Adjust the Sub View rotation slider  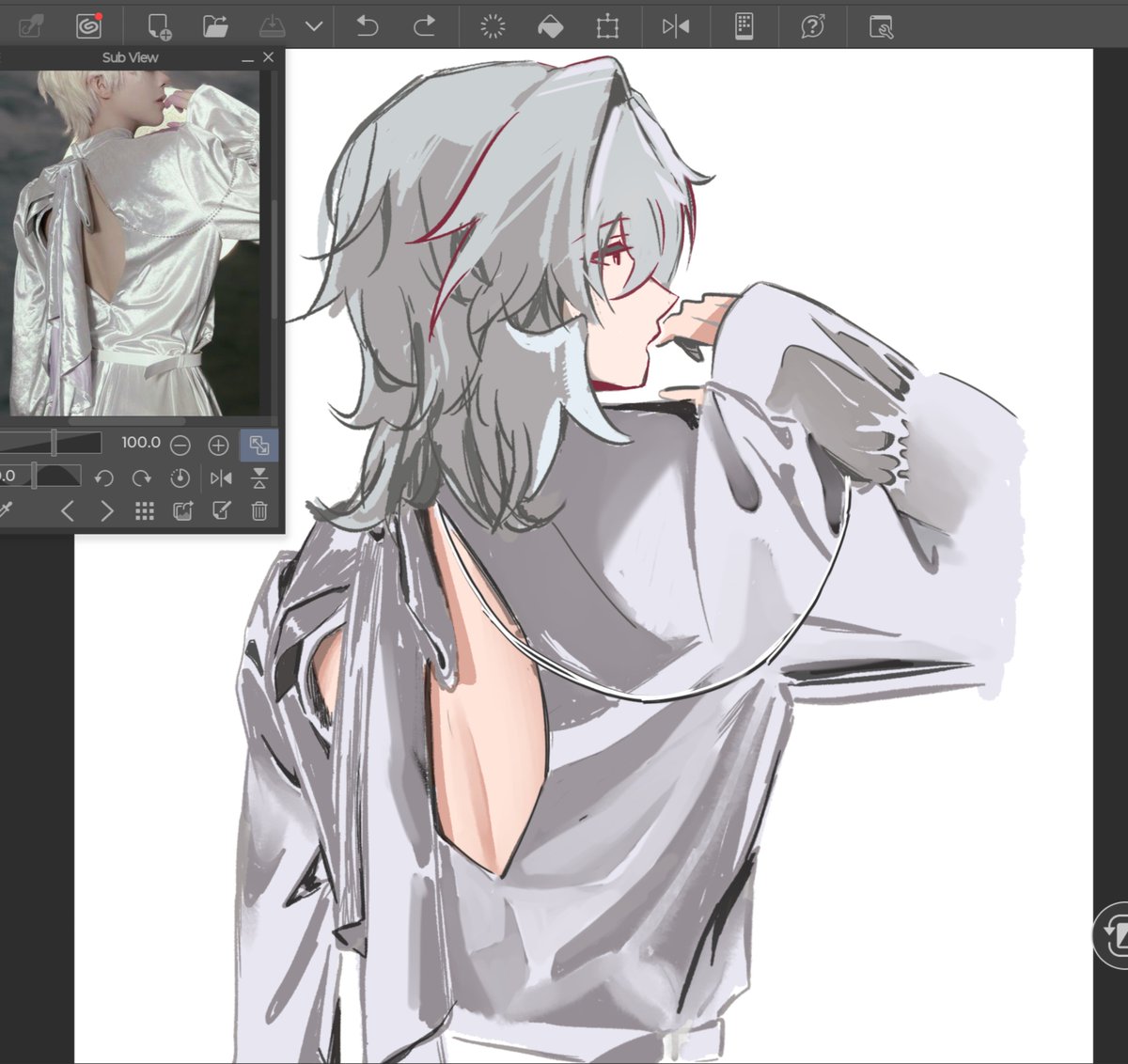(39, 476)
